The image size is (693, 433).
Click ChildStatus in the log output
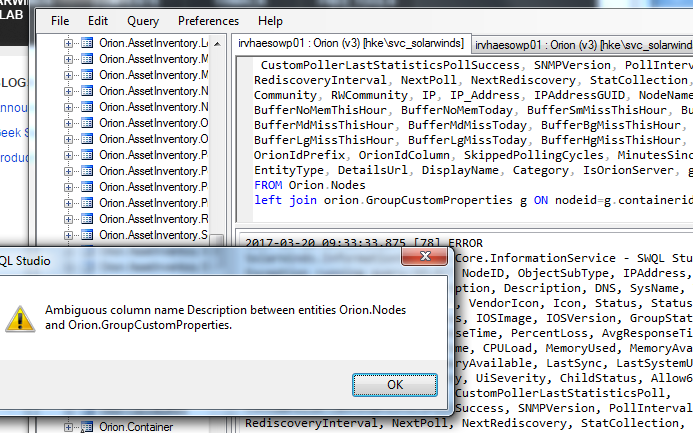point(598,378)
